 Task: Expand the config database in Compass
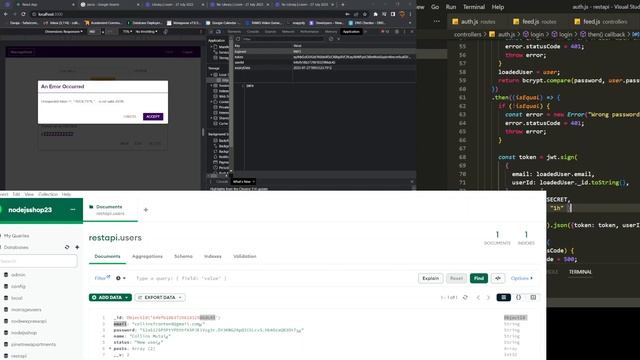(18, 286)
